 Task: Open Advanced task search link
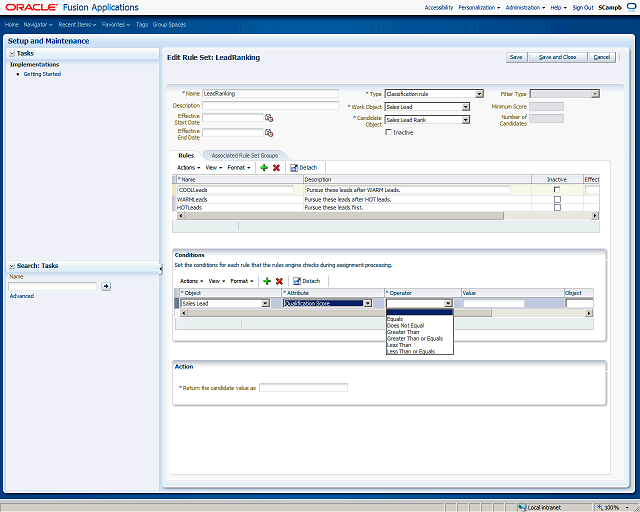click(22, 296)
